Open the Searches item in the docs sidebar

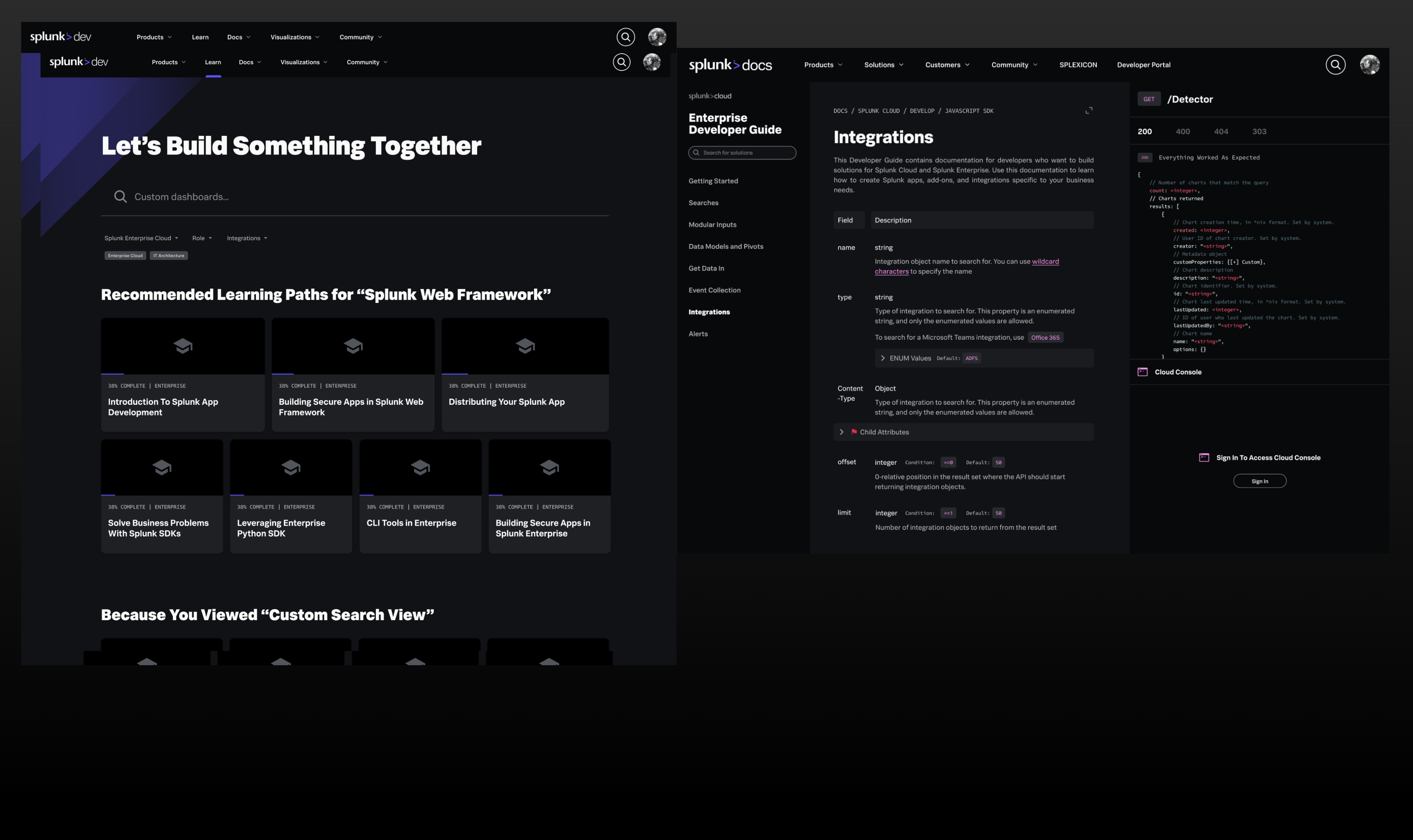703,203
